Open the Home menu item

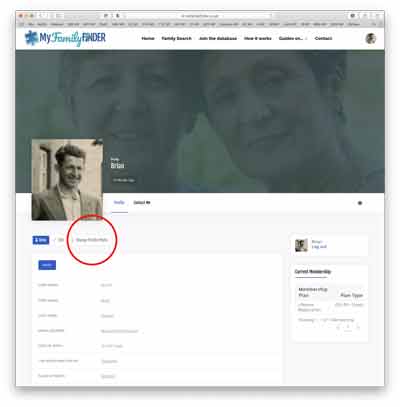(148, 38)
